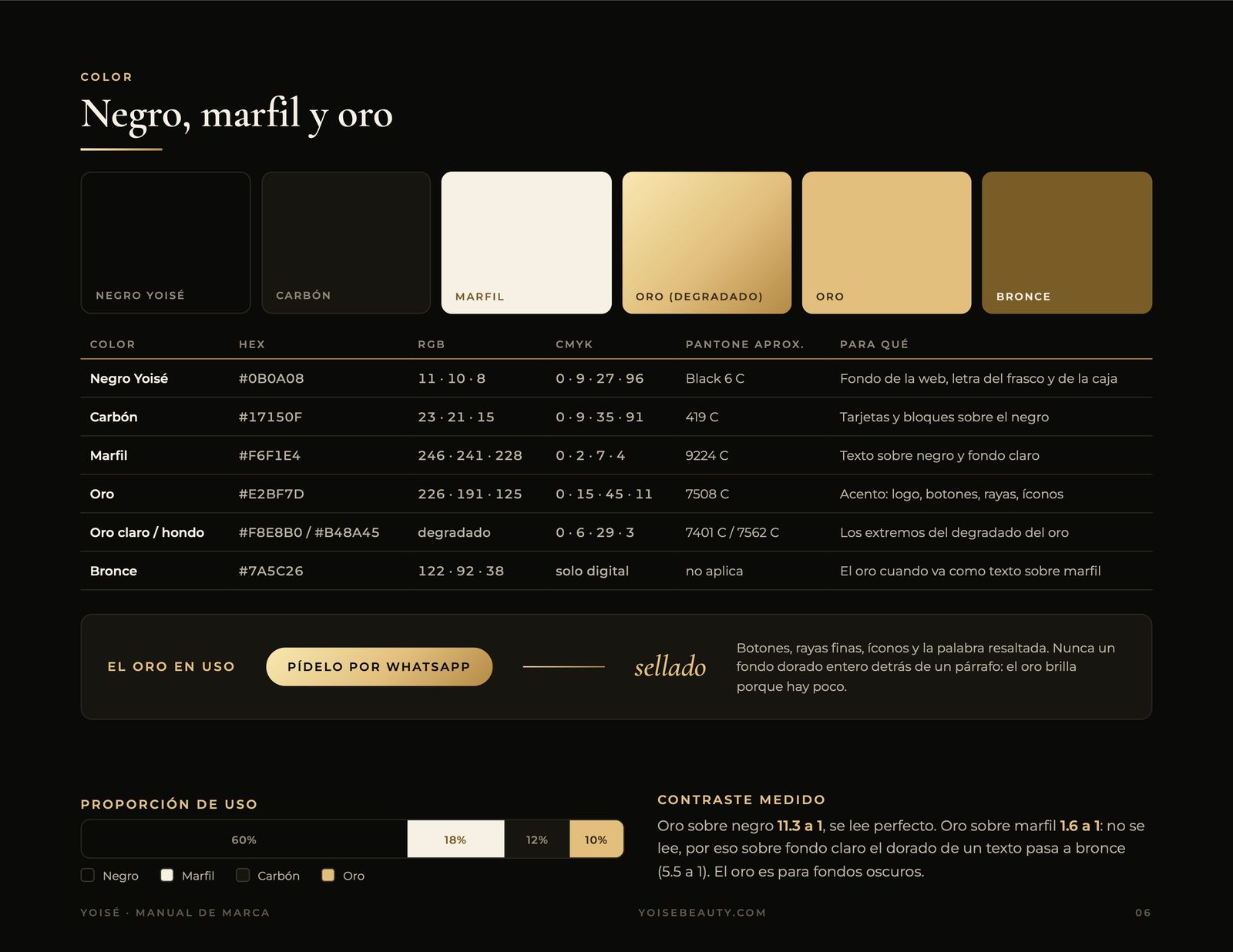Click the Negro Yoisé color swatch

tap(166, 243)
